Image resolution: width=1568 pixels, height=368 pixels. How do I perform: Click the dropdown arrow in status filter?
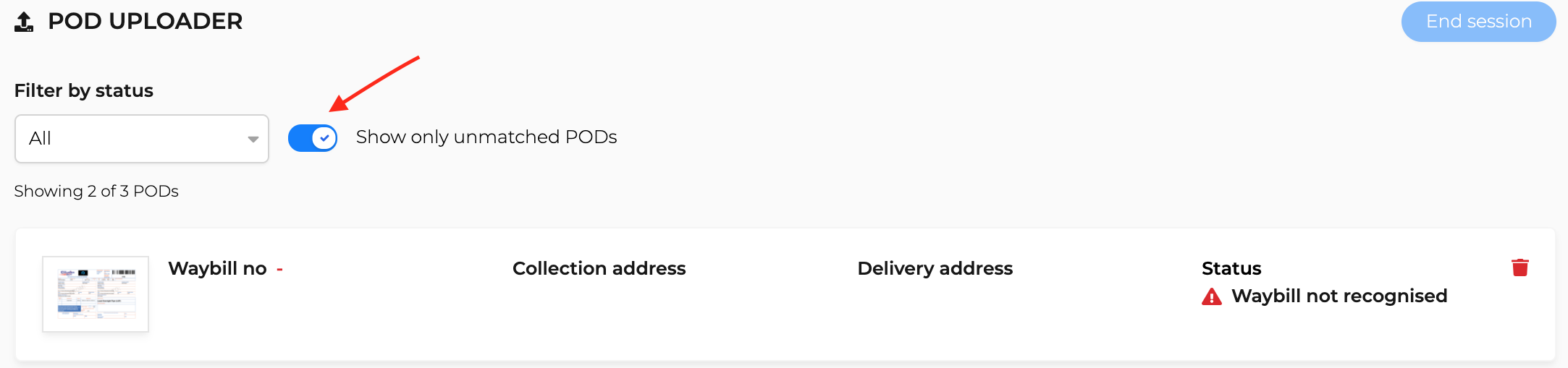253,140
